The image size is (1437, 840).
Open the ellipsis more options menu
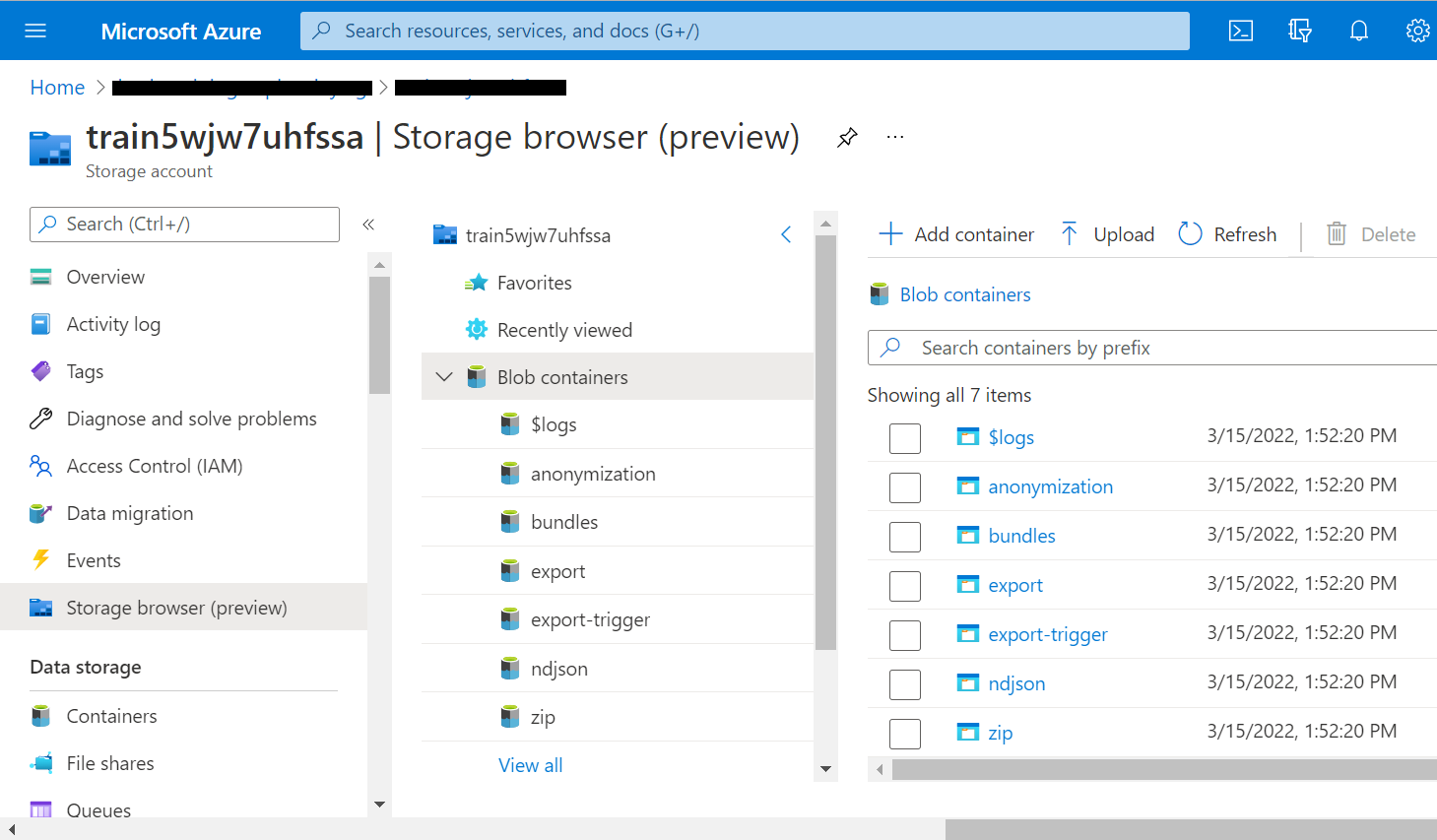895,137
